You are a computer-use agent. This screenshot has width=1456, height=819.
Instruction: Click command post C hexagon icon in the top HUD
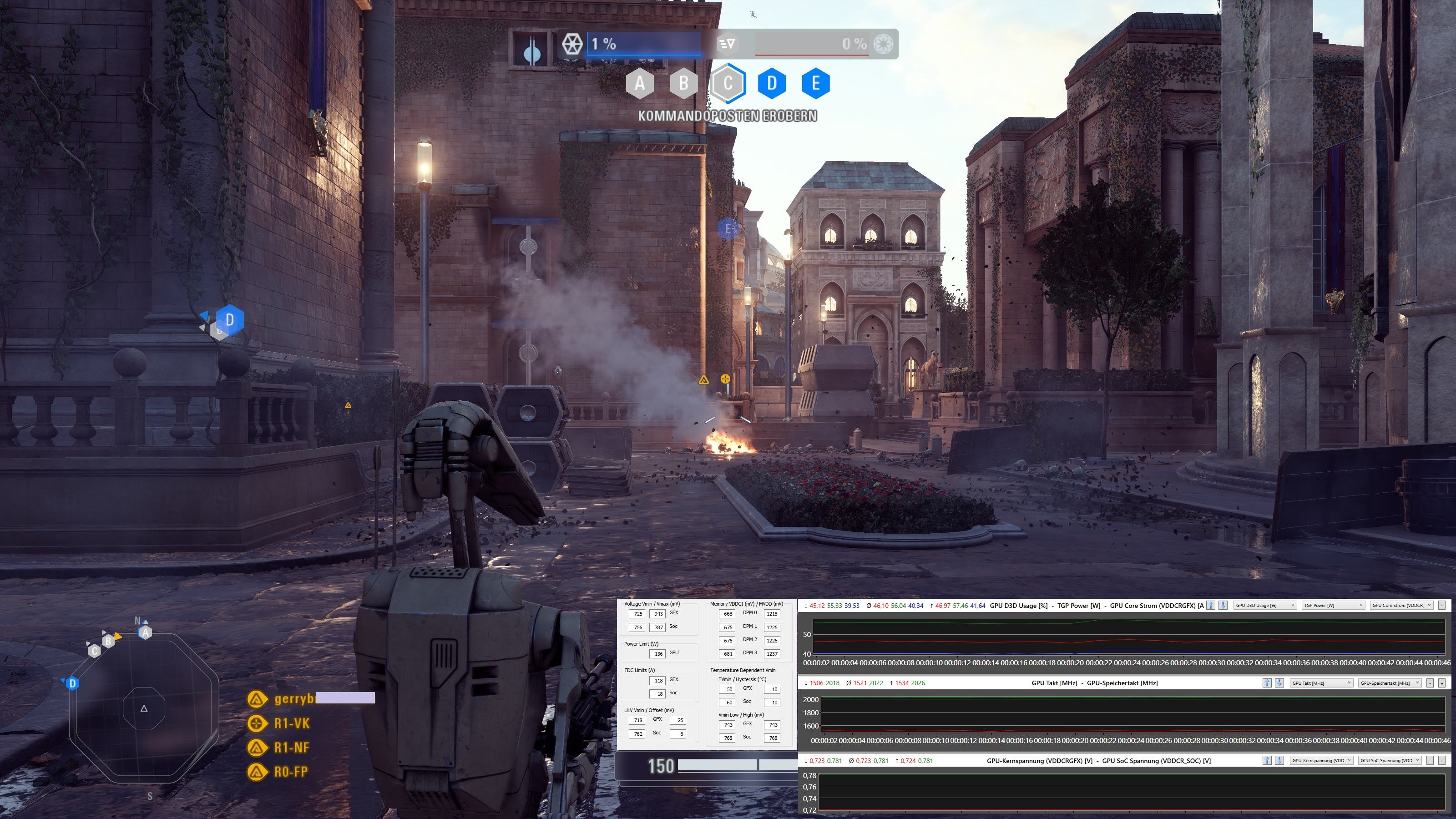click(728, 84)
